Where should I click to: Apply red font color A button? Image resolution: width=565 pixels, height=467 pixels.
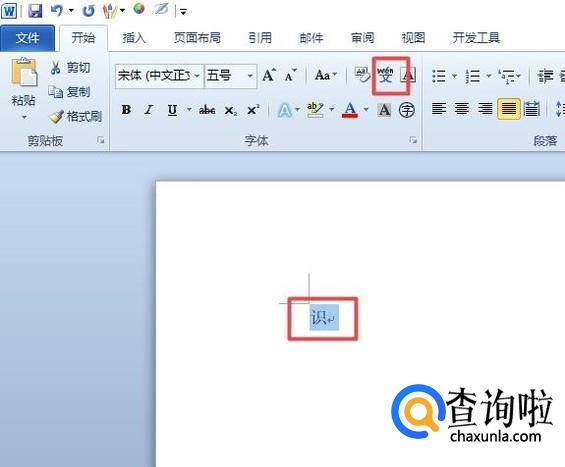pyautogui.click(x=350, y=110)
